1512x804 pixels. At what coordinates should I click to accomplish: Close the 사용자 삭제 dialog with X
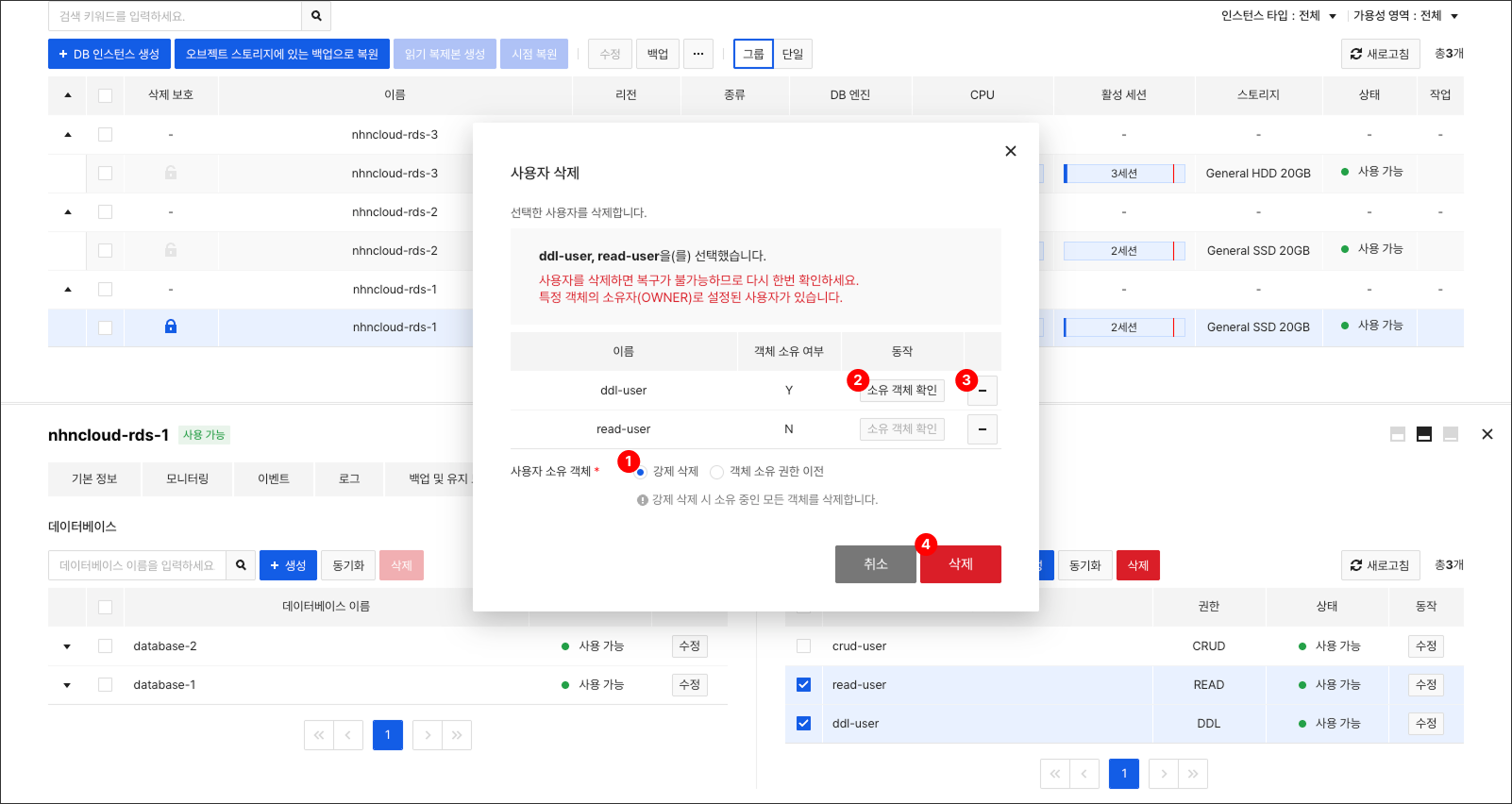pos(1011,151)
